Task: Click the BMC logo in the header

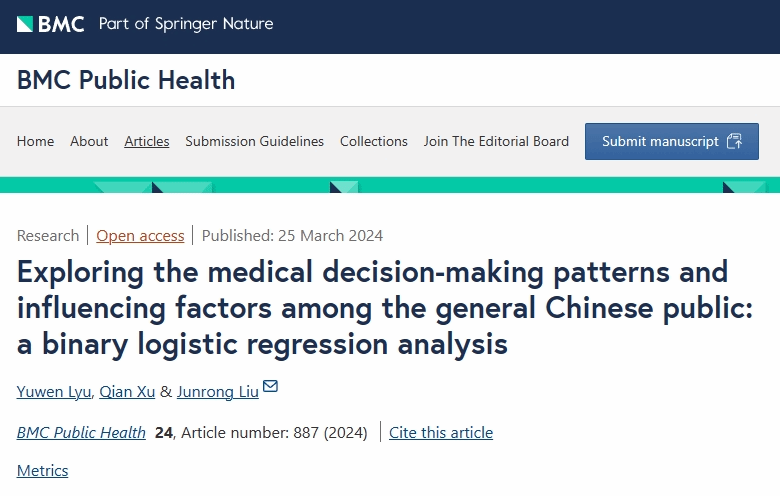Action: point(50,24)
